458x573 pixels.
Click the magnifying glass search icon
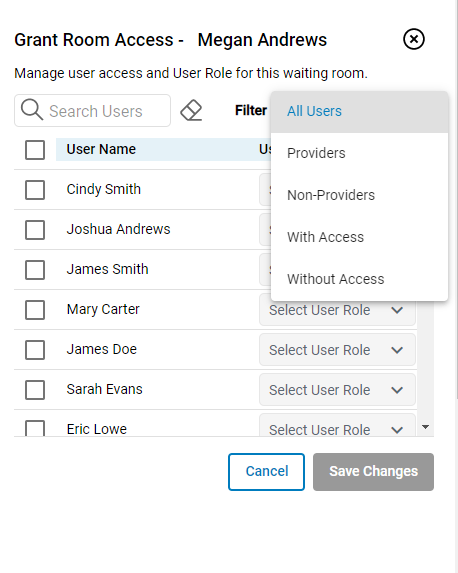pyautogui.click(x=31, y=109)
